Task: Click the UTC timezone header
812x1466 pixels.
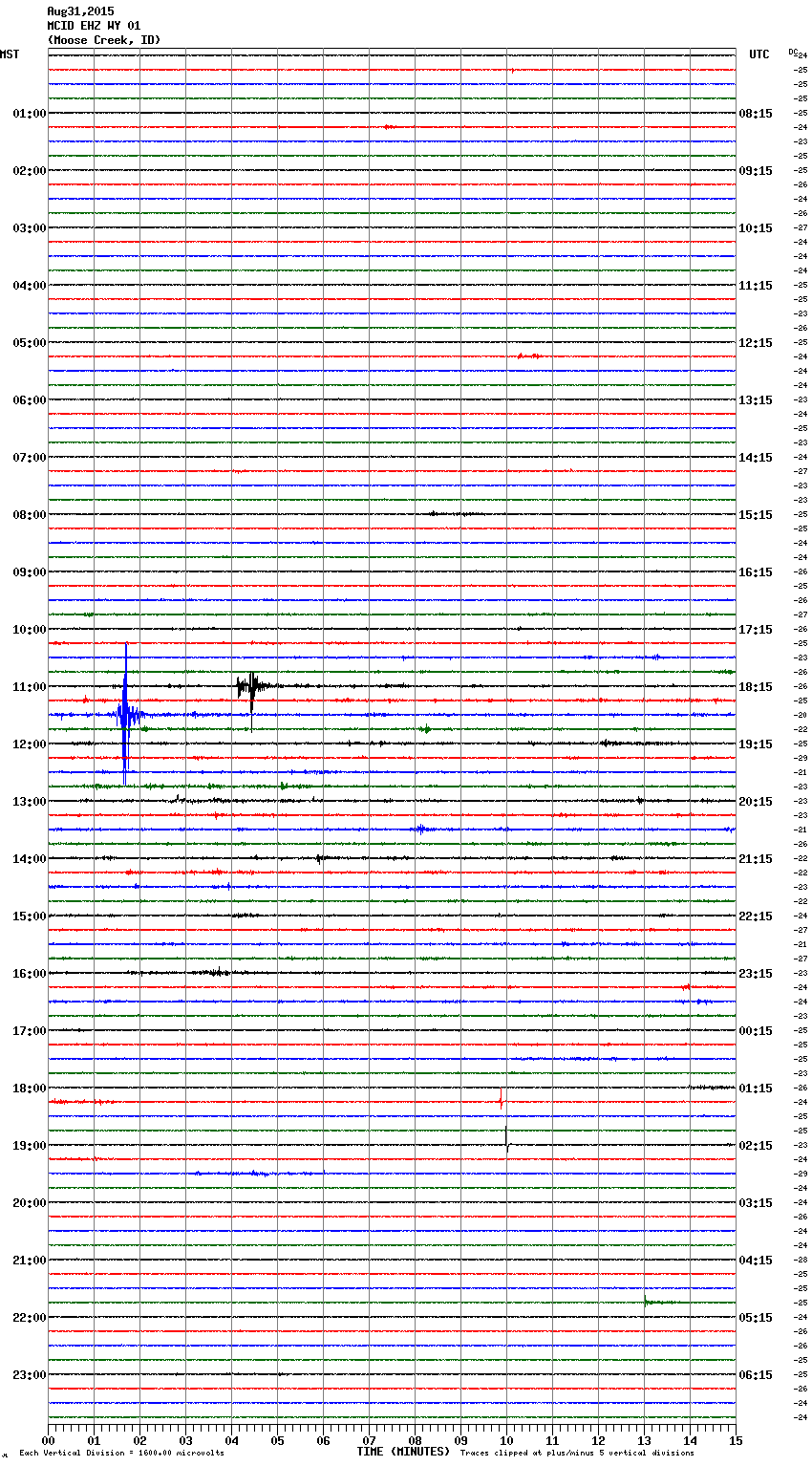Action: click(x=759, y=54)
